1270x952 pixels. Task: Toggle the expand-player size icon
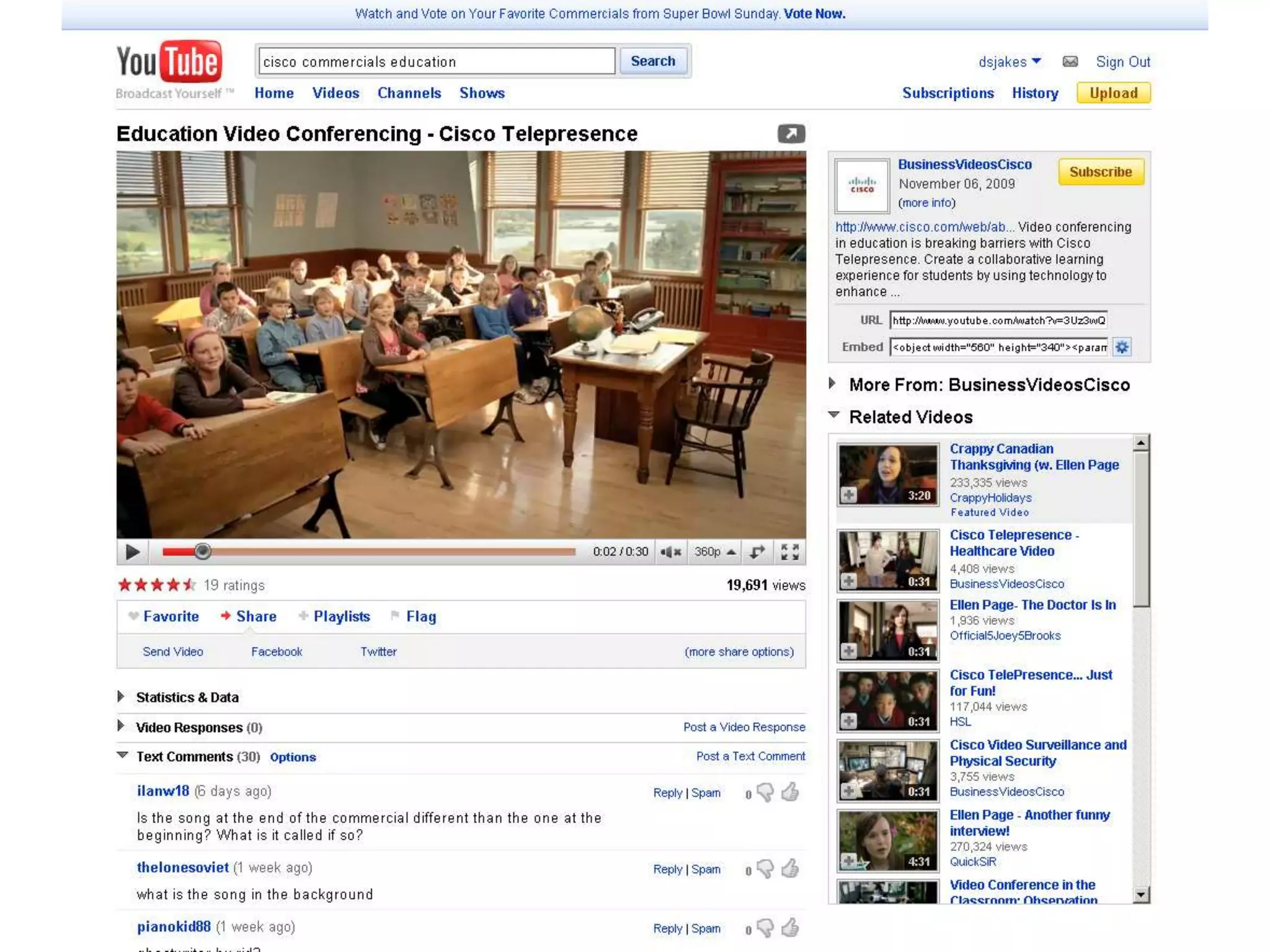[x=757, y=552]
